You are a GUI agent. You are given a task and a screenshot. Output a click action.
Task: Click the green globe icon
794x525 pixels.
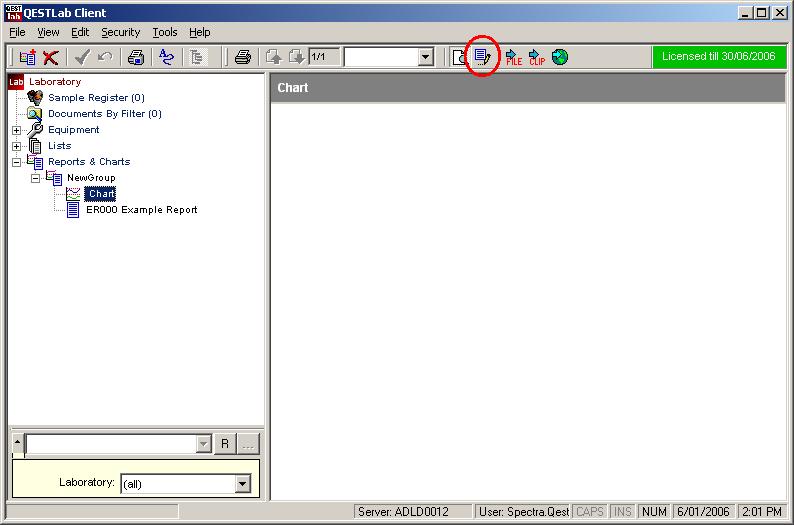(x=560, y=57)
